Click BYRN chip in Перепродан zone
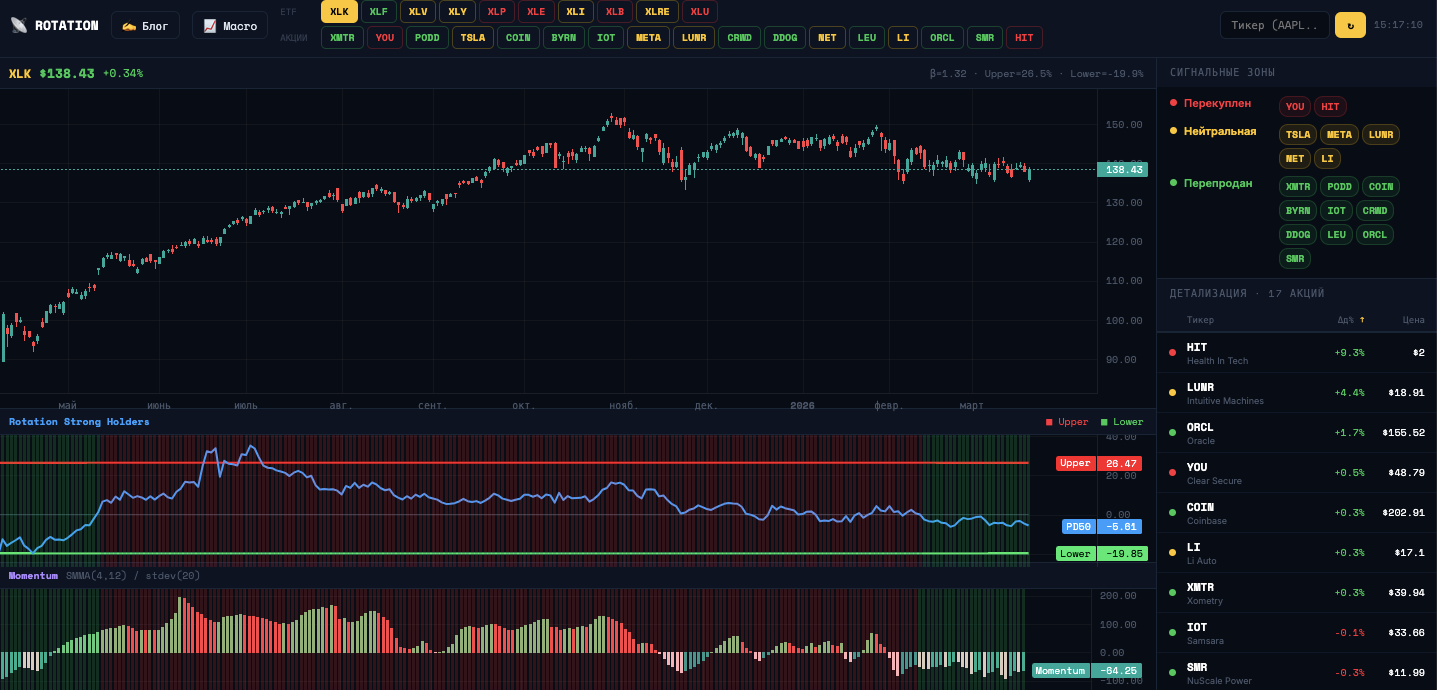The image size is (1437, 690). (x=1298, y=211)
